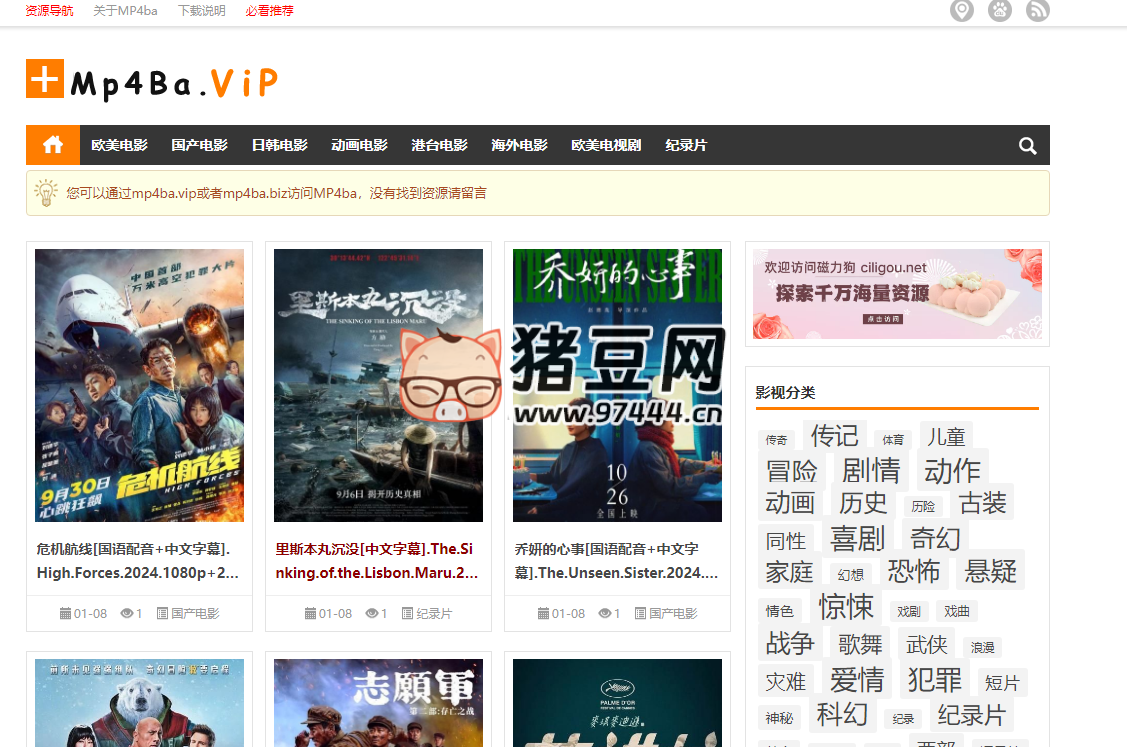
Task: Click the 科幻 tag in 影视分类
Action: pos(842,716)
